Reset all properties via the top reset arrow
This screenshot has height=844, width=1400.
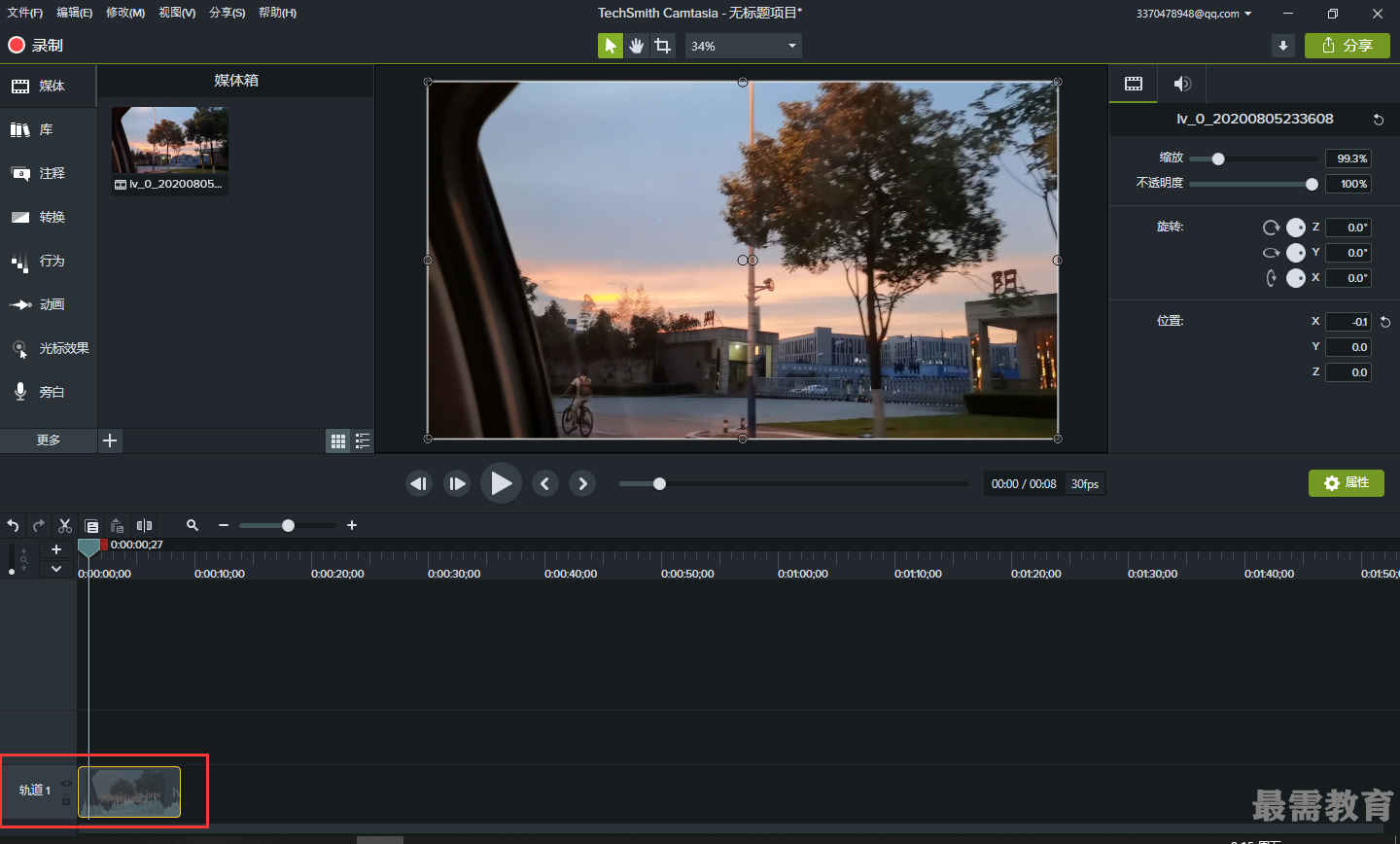coord(1378,120)
